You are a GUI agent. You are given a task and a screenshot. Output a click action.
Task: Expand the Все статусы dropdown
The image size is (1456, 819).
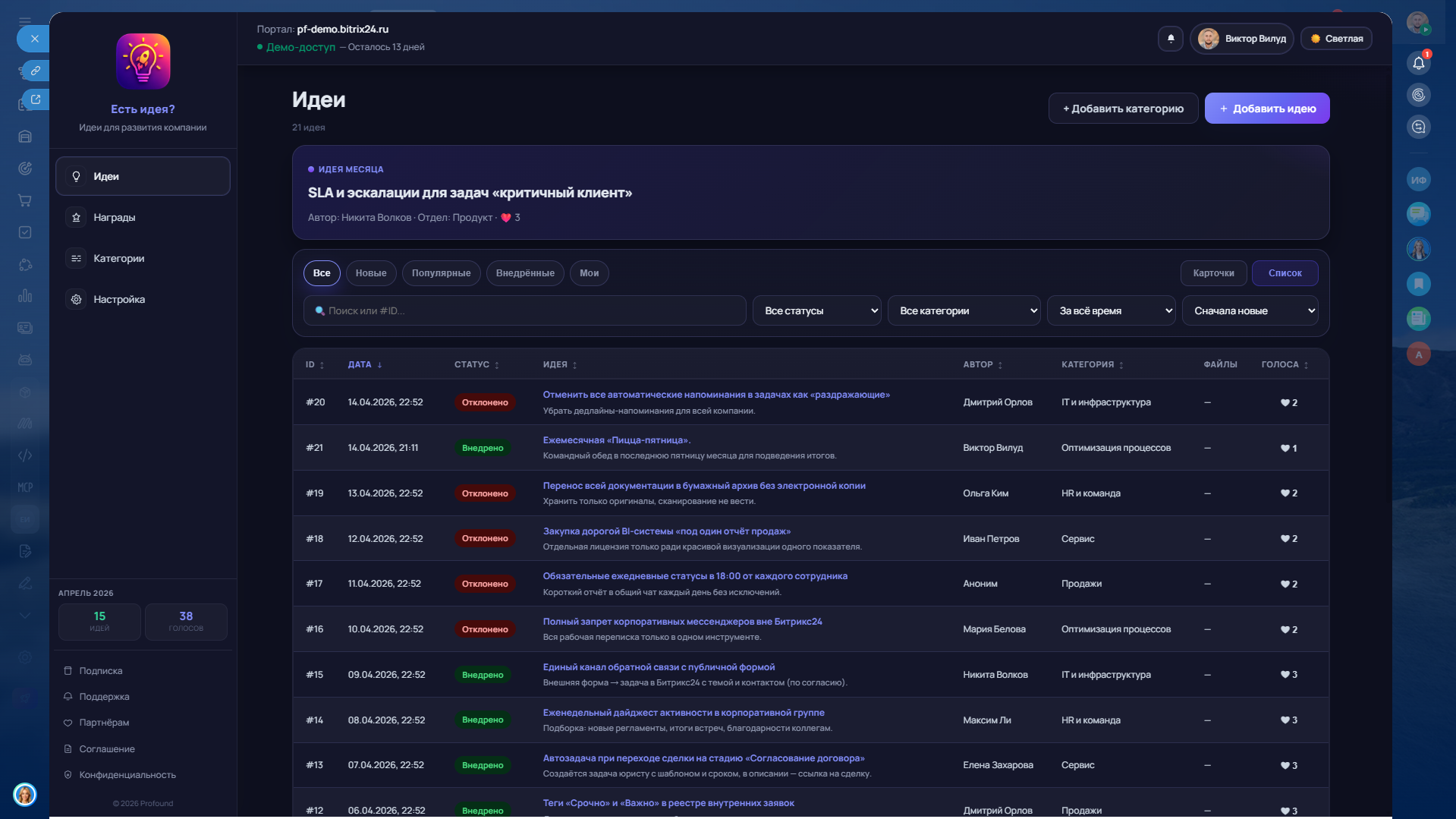click(816, 311)
